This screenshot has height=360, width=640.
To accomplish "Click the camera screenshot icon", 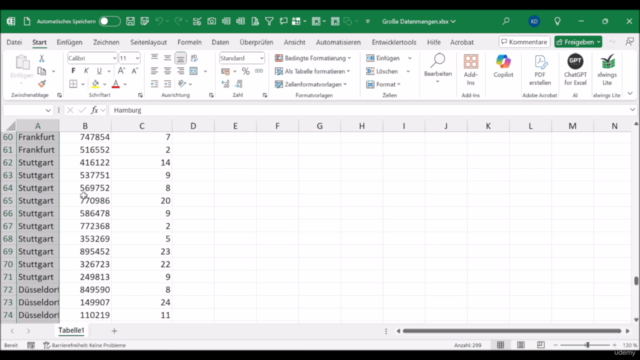I will 211,21.
